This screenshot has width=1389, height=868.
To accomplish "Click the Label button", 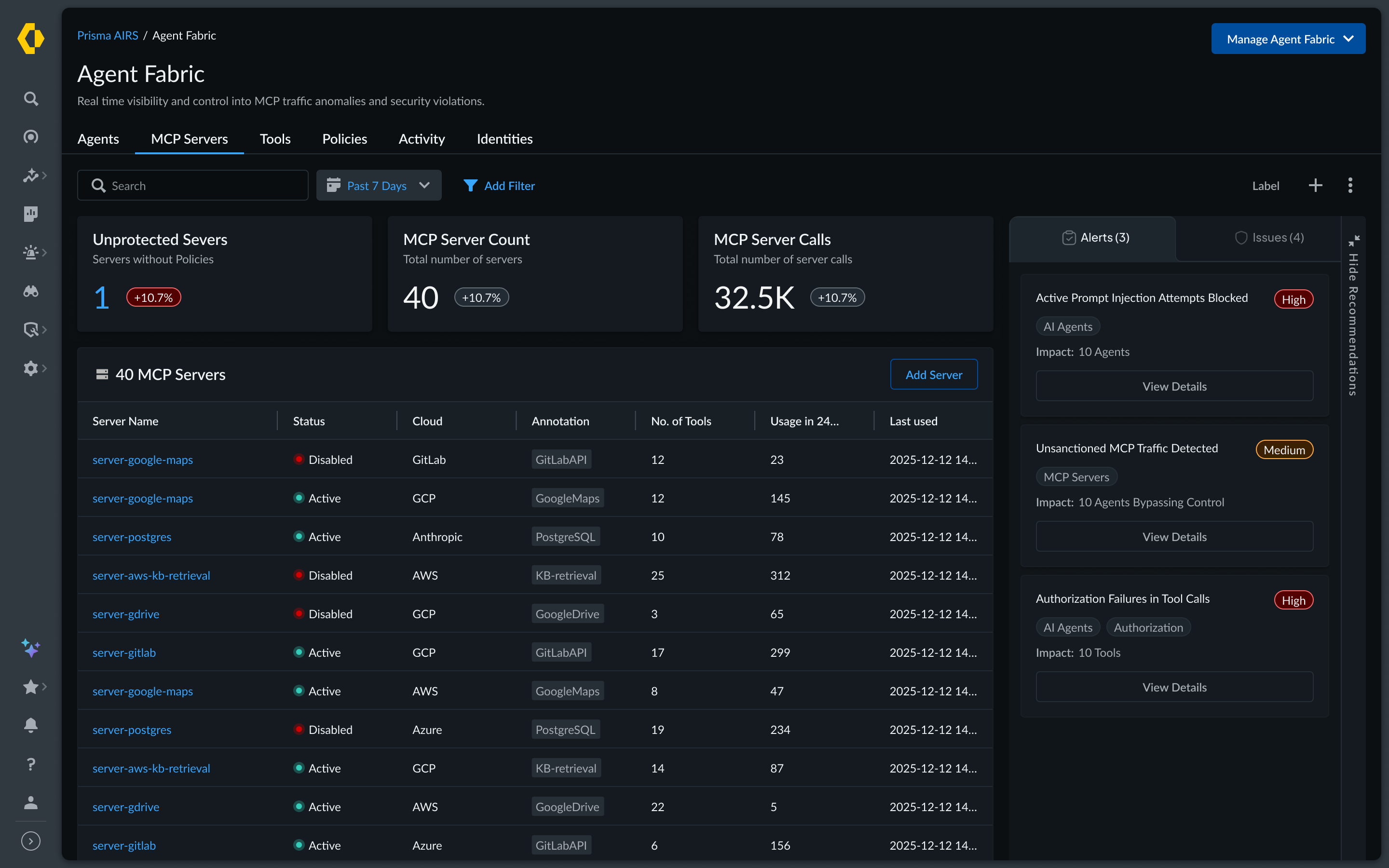I will click(1266, 186).
